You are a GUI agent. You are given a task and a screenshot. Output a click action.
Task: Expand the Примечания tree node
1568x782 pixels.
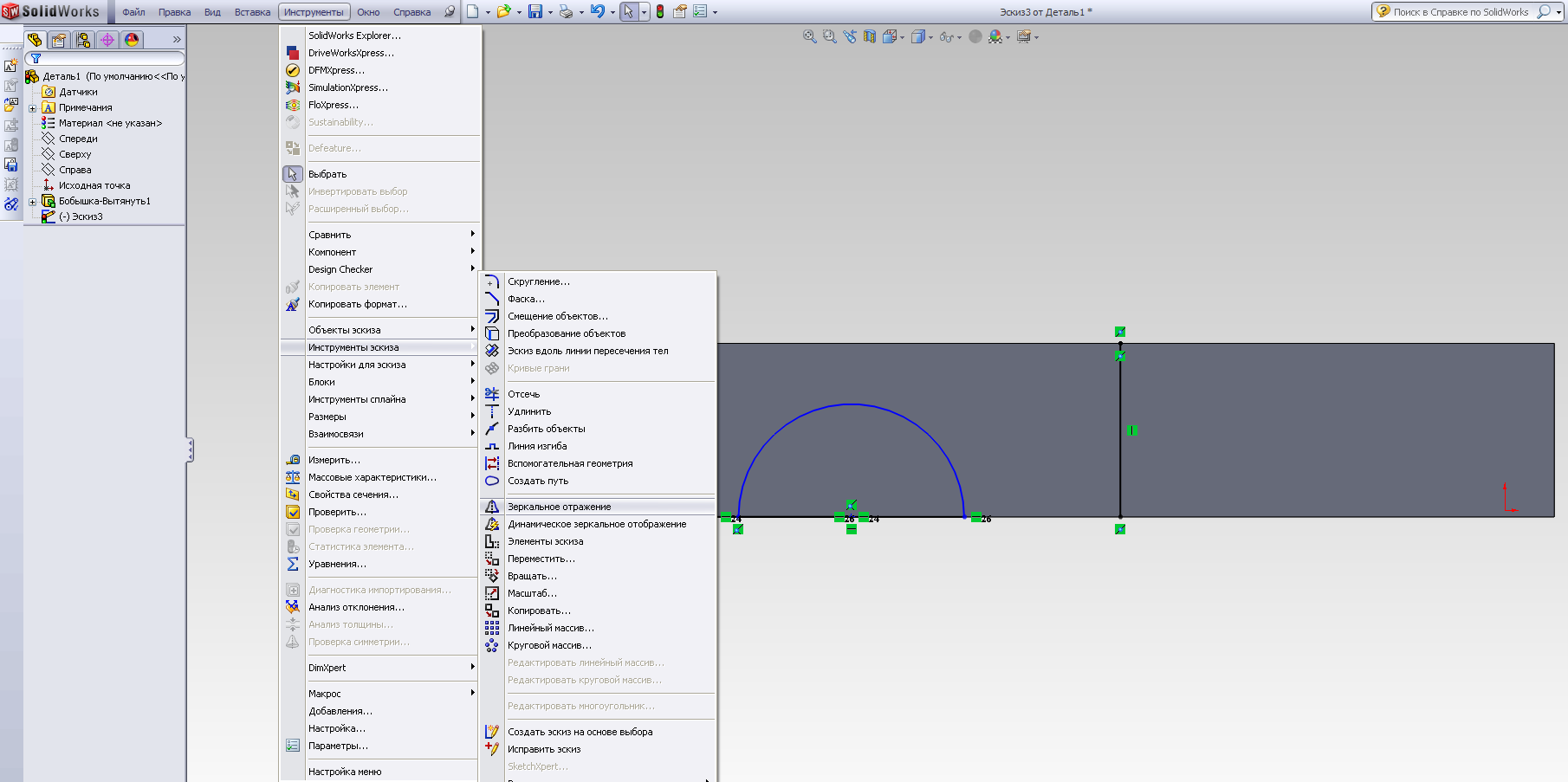(33, 108)
